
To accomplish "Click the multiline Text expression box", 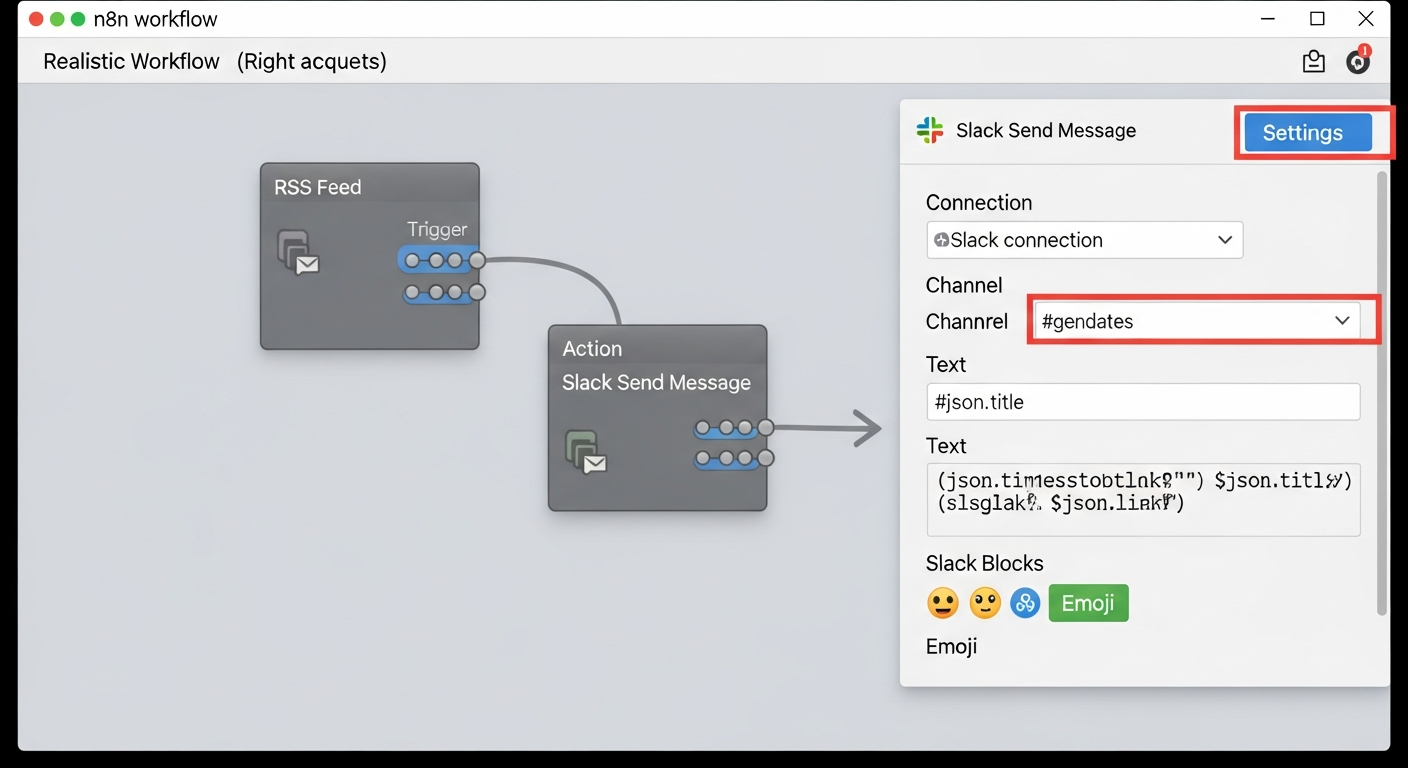I will point(1143,499).
